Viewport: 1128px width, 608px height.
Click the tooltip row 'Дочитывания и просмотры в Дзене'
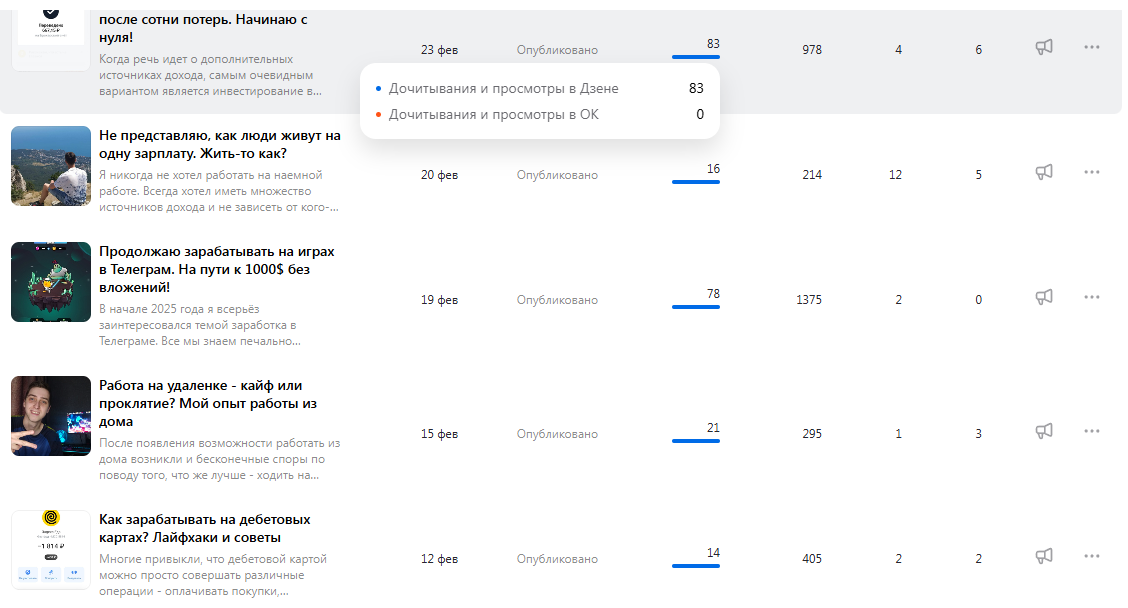point(540,89)
